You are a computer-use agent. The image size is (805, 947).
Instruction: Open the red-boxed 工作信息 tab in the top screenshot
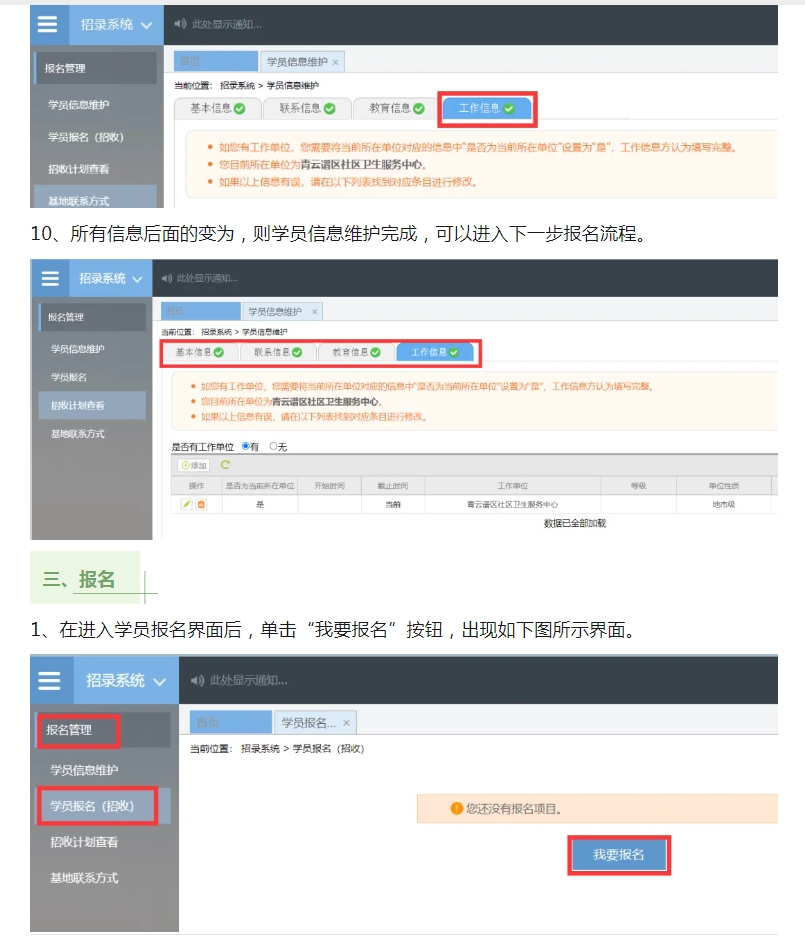pyautogui.click(x=486, y=108)
